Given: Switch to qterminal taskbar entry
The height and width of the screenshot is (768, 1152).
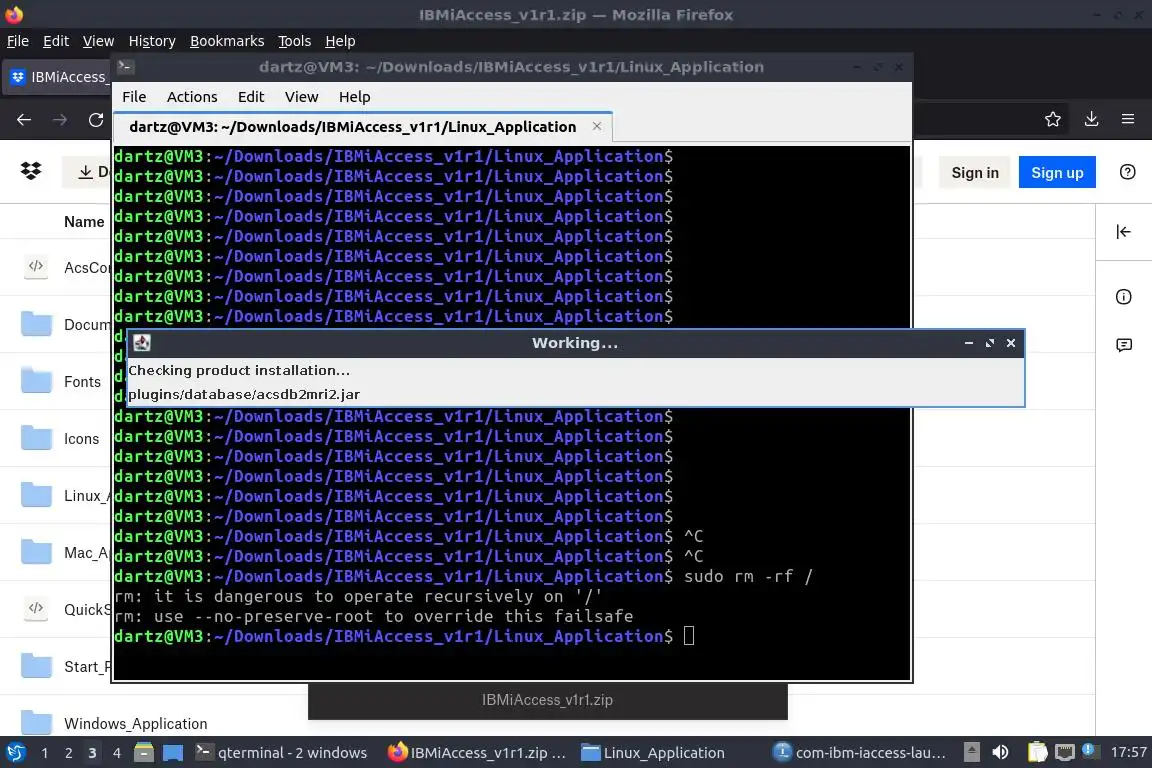Looking at the screenshot, I should point(281,753).
